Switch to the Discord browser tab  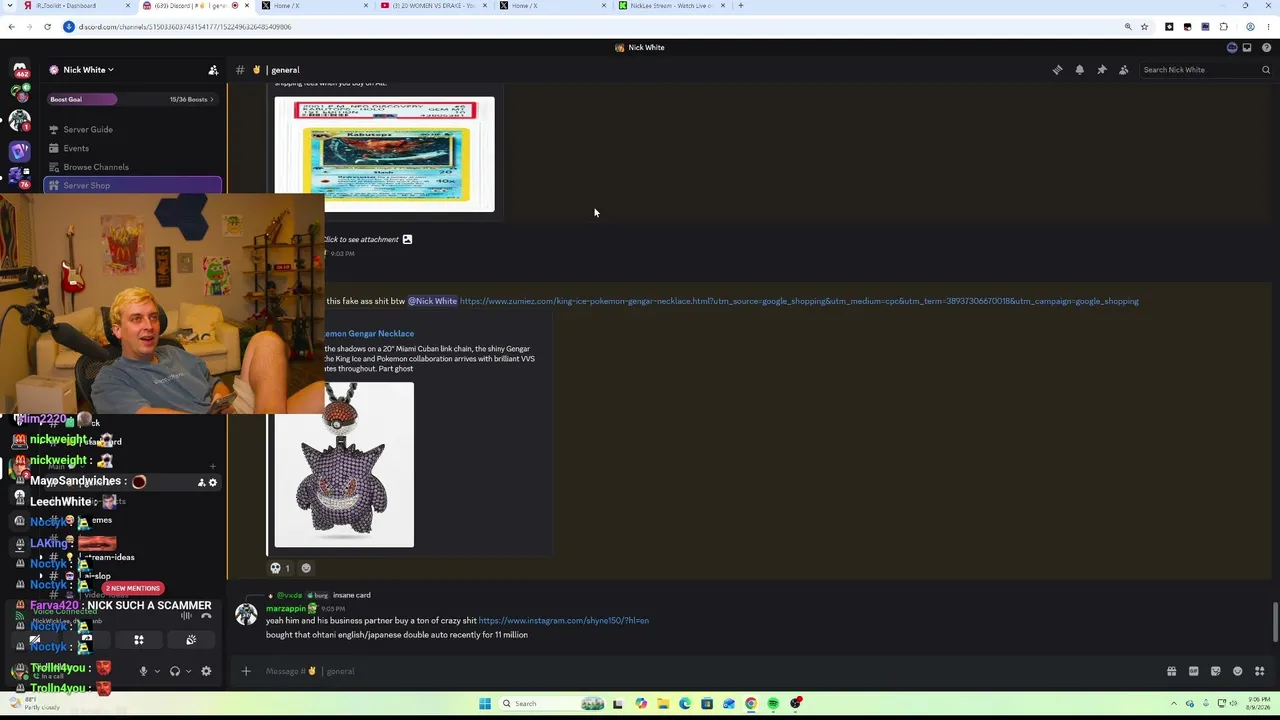pos(196,6)
